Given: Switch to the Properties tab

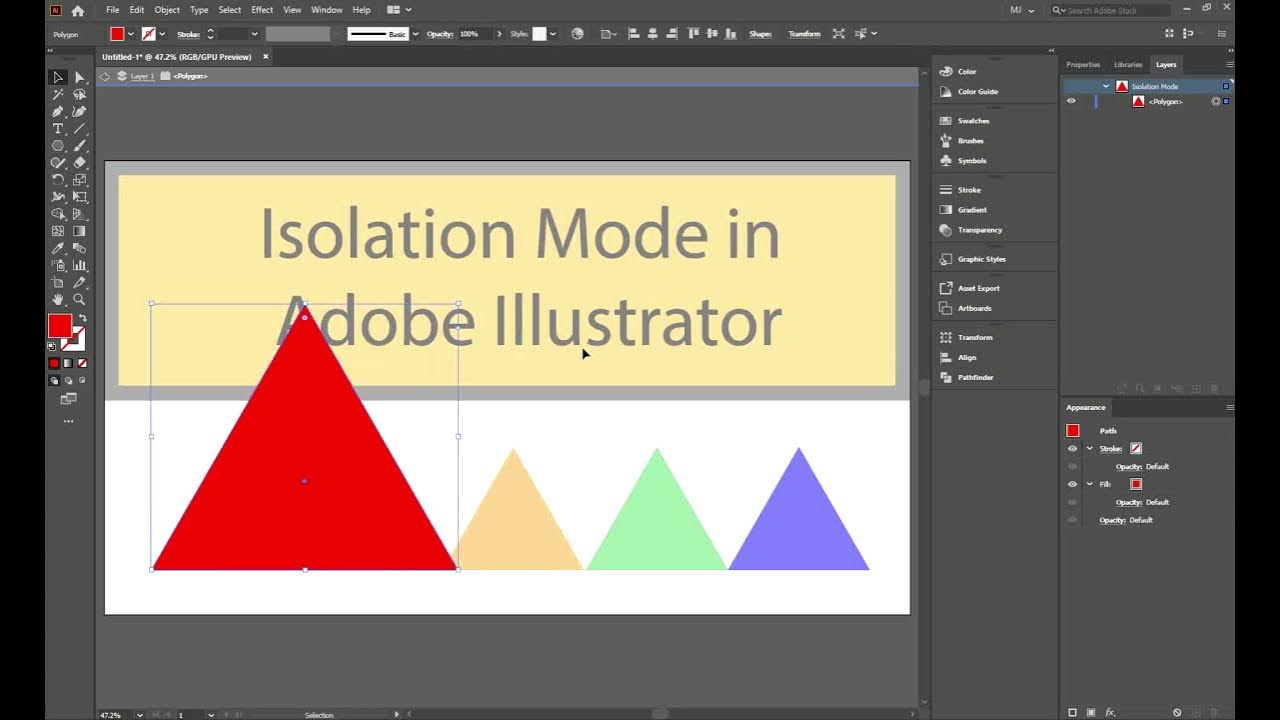Looking at the screenshot, I should (1083, 64).
